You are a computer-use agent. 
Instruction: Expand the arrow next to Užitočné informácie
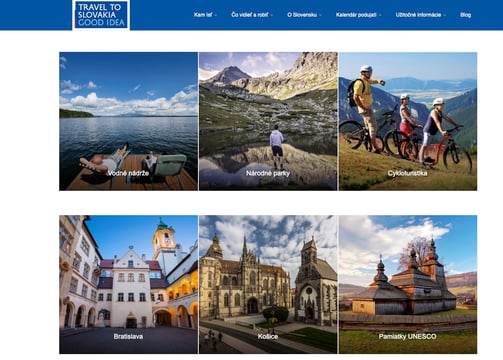444,15
